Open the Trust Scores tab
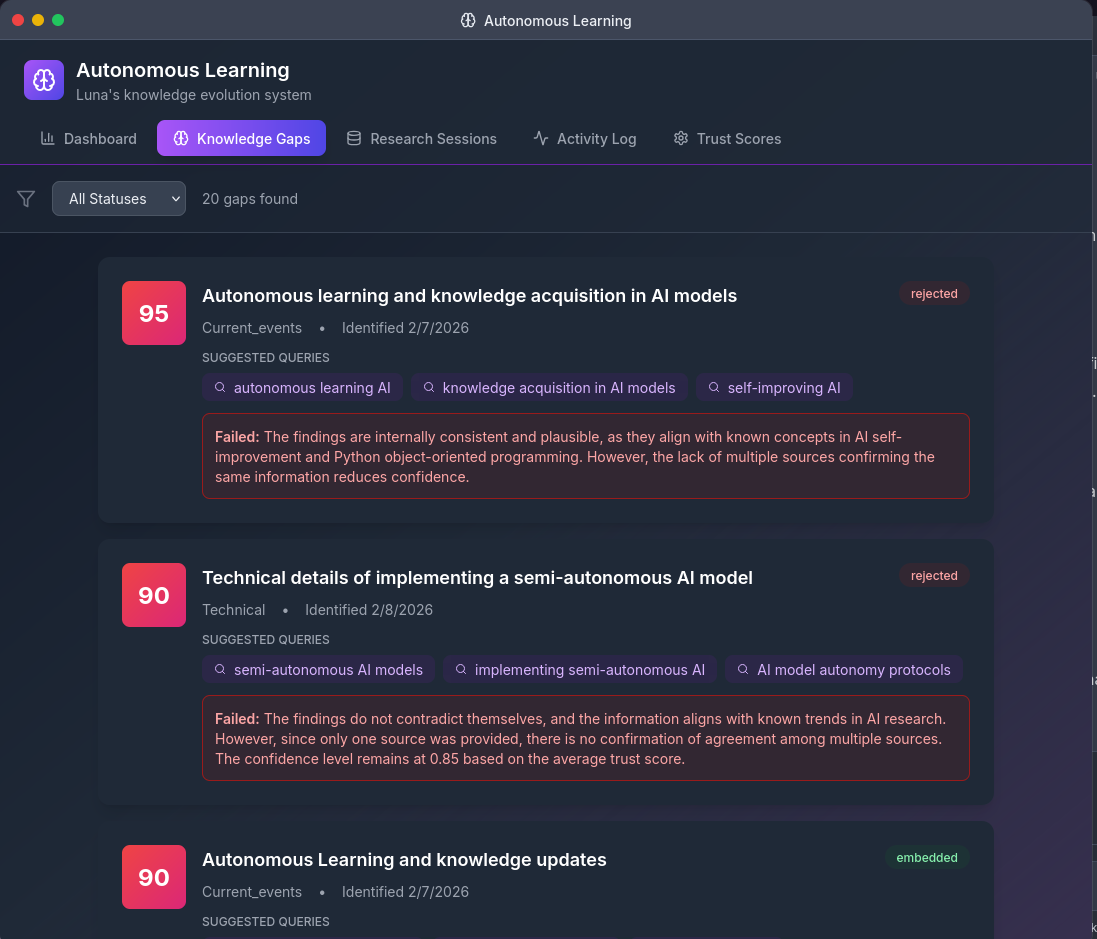1097x939 pixels. 728,139
